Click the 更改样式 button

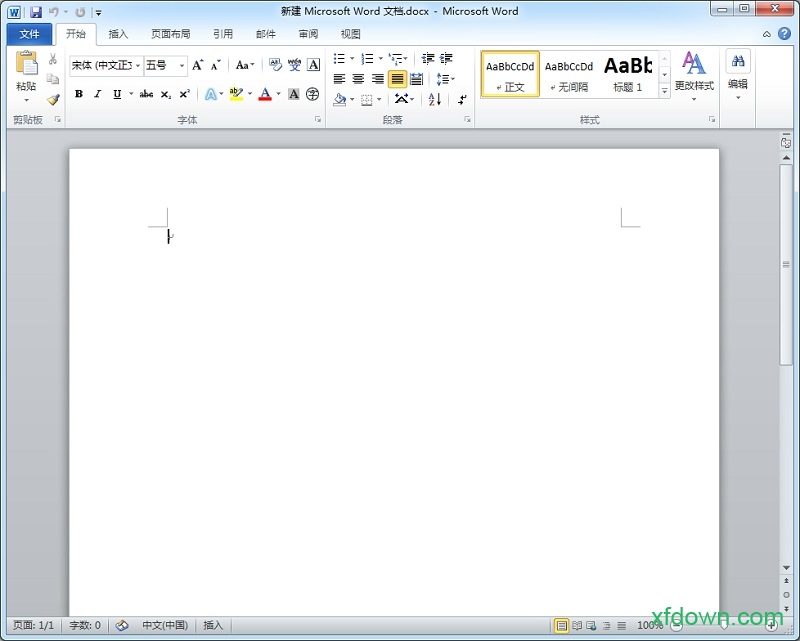[x=694, y=74]
